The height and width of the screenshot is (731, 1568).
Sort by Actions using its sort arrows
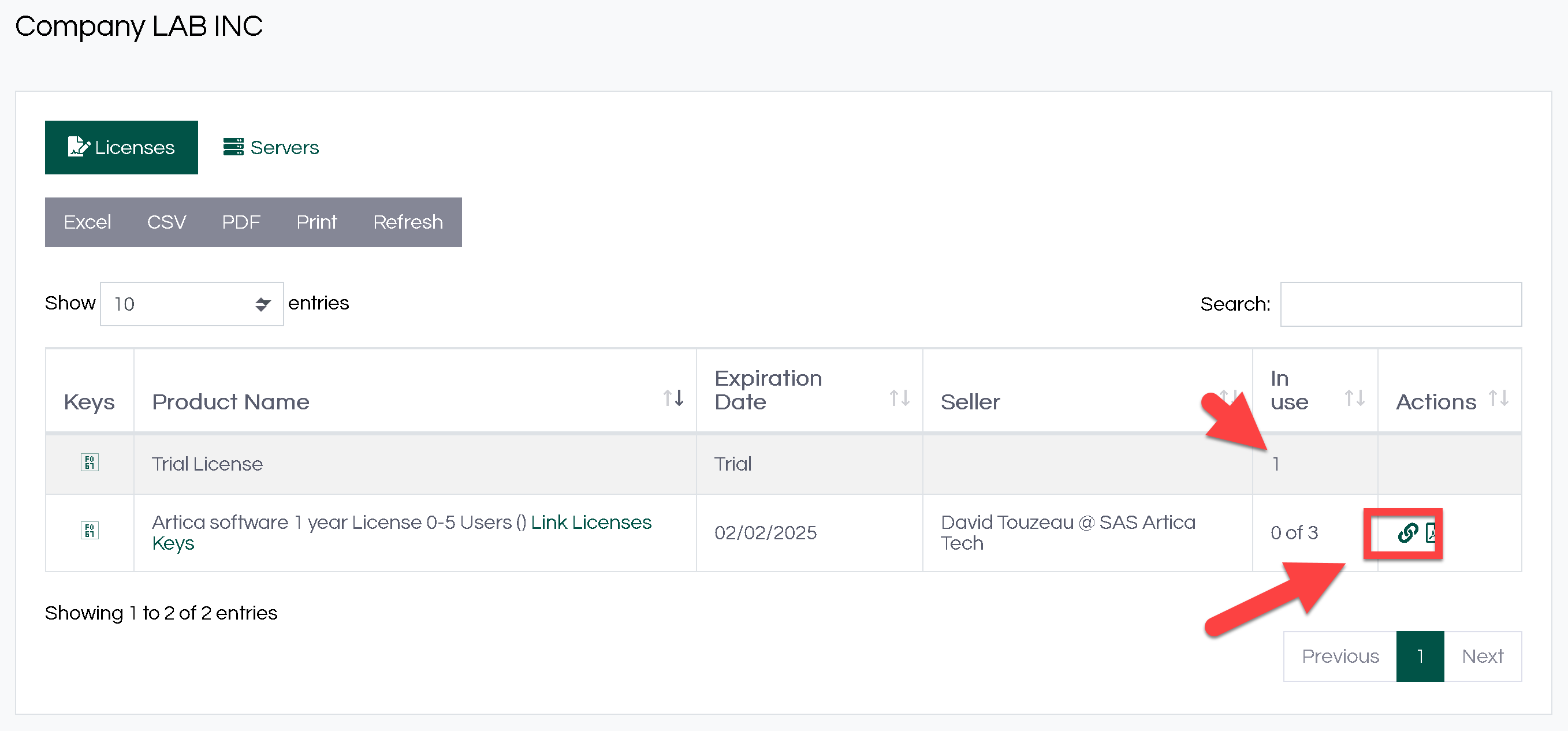1498,398
